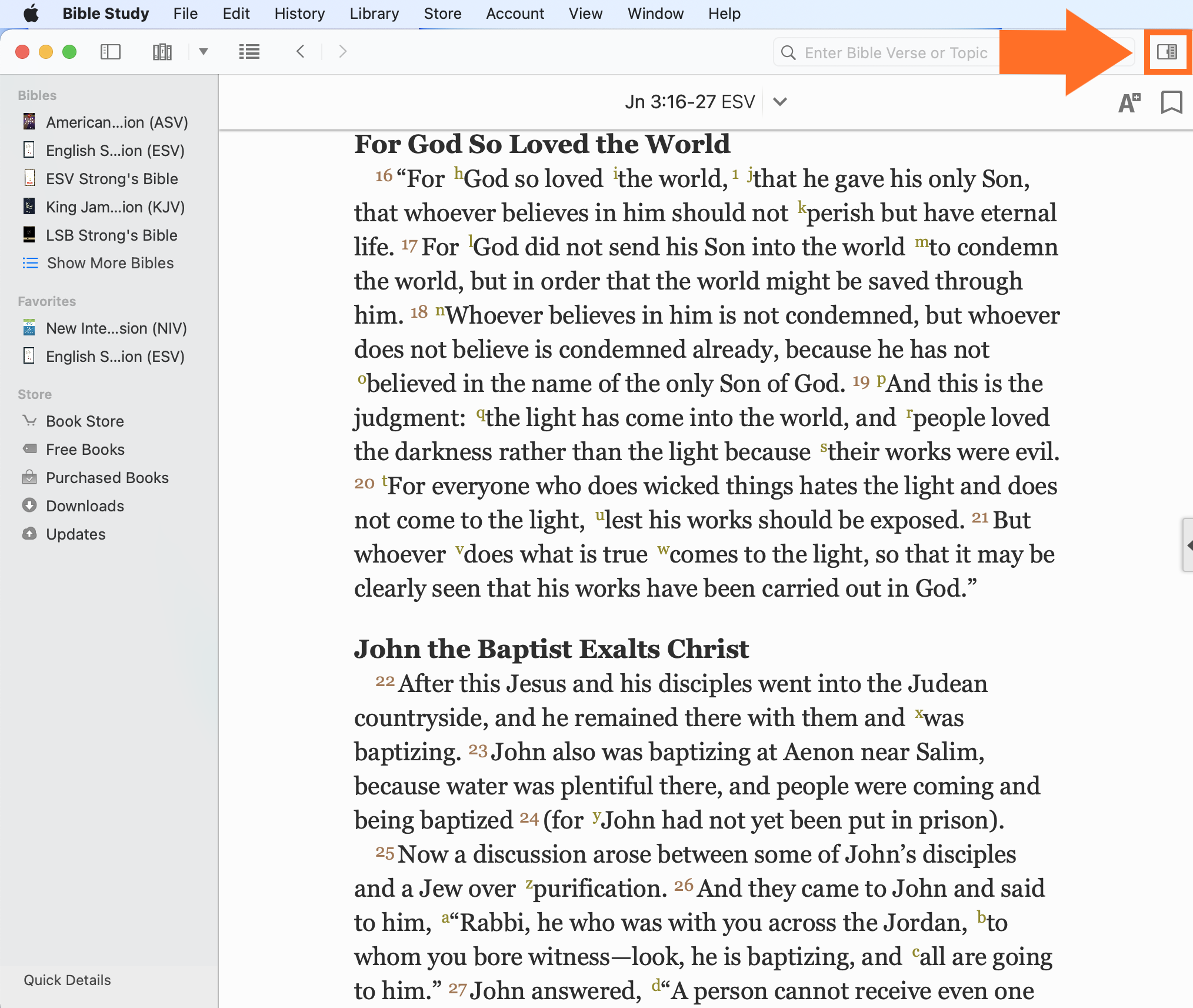Viewport: 1193px width, 1008px height.
Task: Open King James Version in sidebar
Action: [x=115, y=207]
